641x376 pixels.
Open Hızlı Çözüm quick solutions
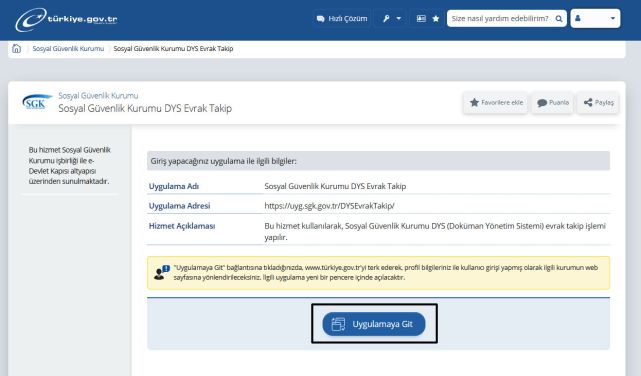(342, 18)
